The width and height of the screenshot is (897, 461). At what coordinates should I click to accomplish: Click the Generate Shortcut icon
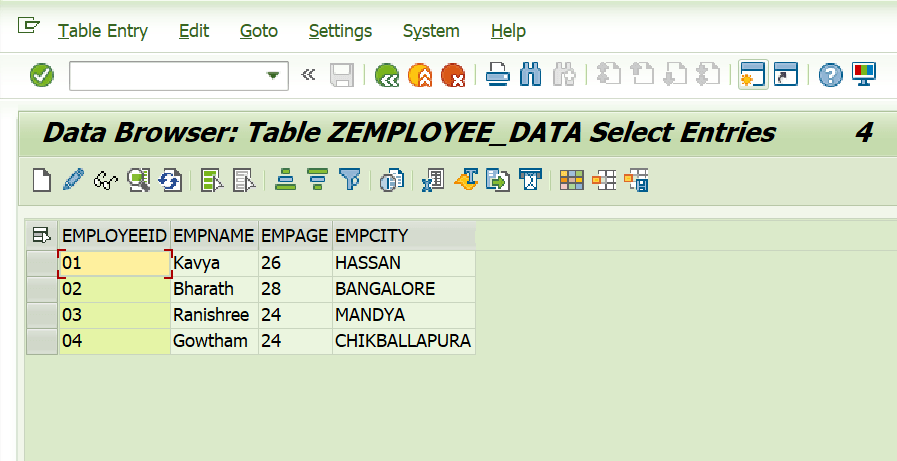(x=785, y=75)
